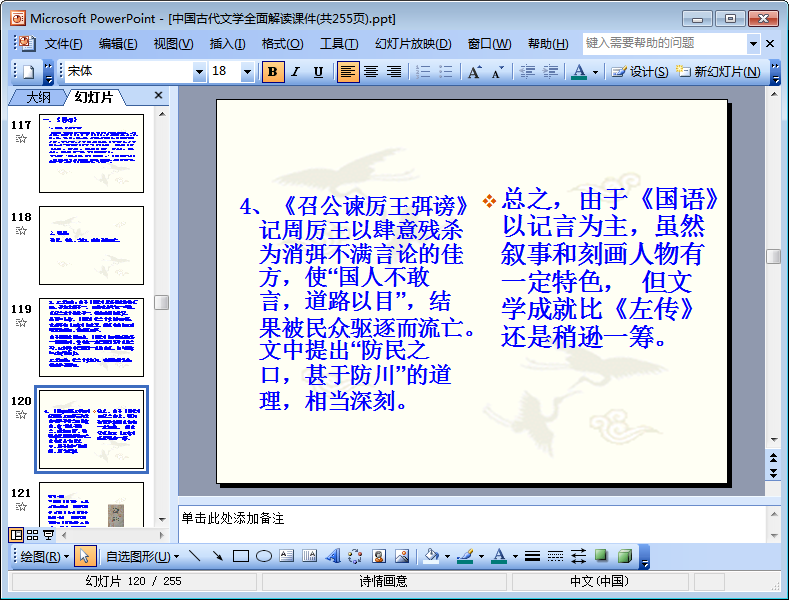Insert WordArt
This screenshot has width=789, height=600.
[333, 556]
